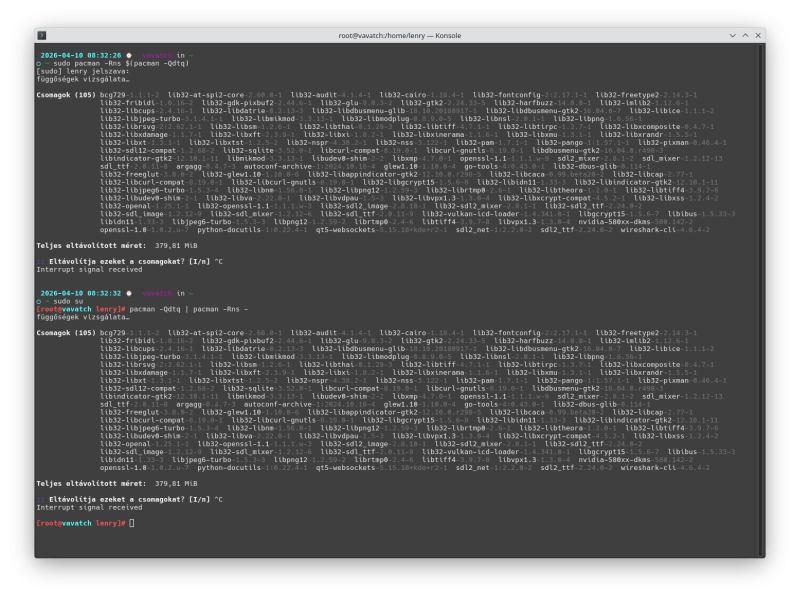Image resolution: width=800 pixels, height=599 pixels.
Task: Click the Konsole terminal icon in title bar
Action: (42, 35)
